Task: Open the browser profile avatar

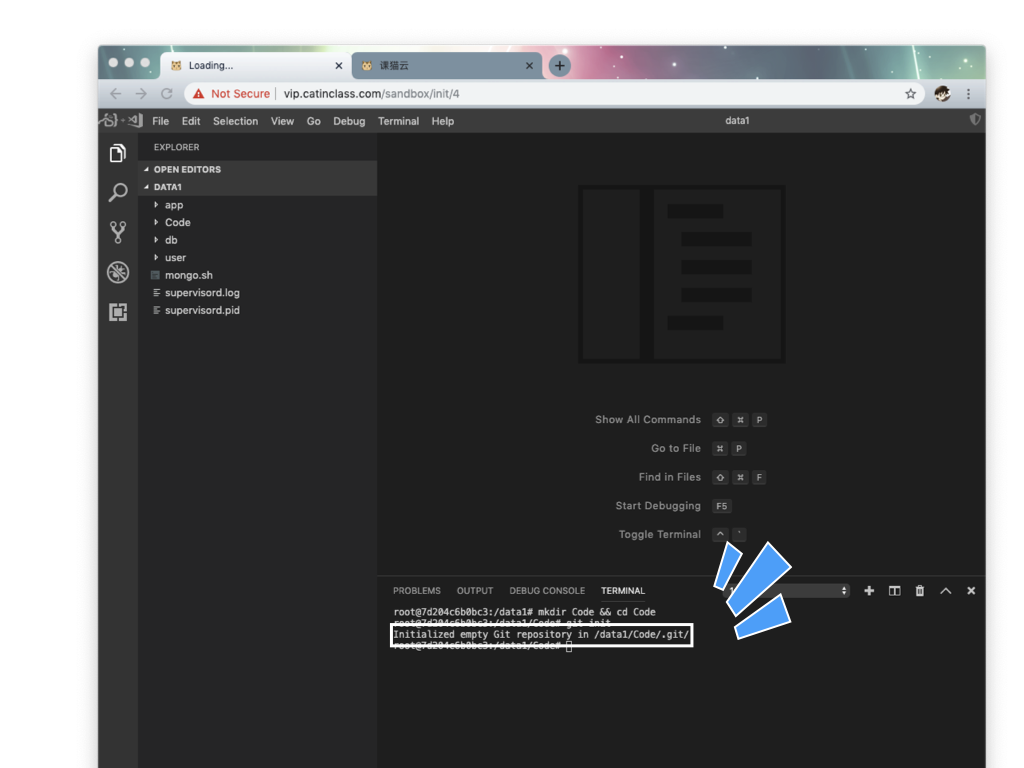Action: tap(942, 93)
